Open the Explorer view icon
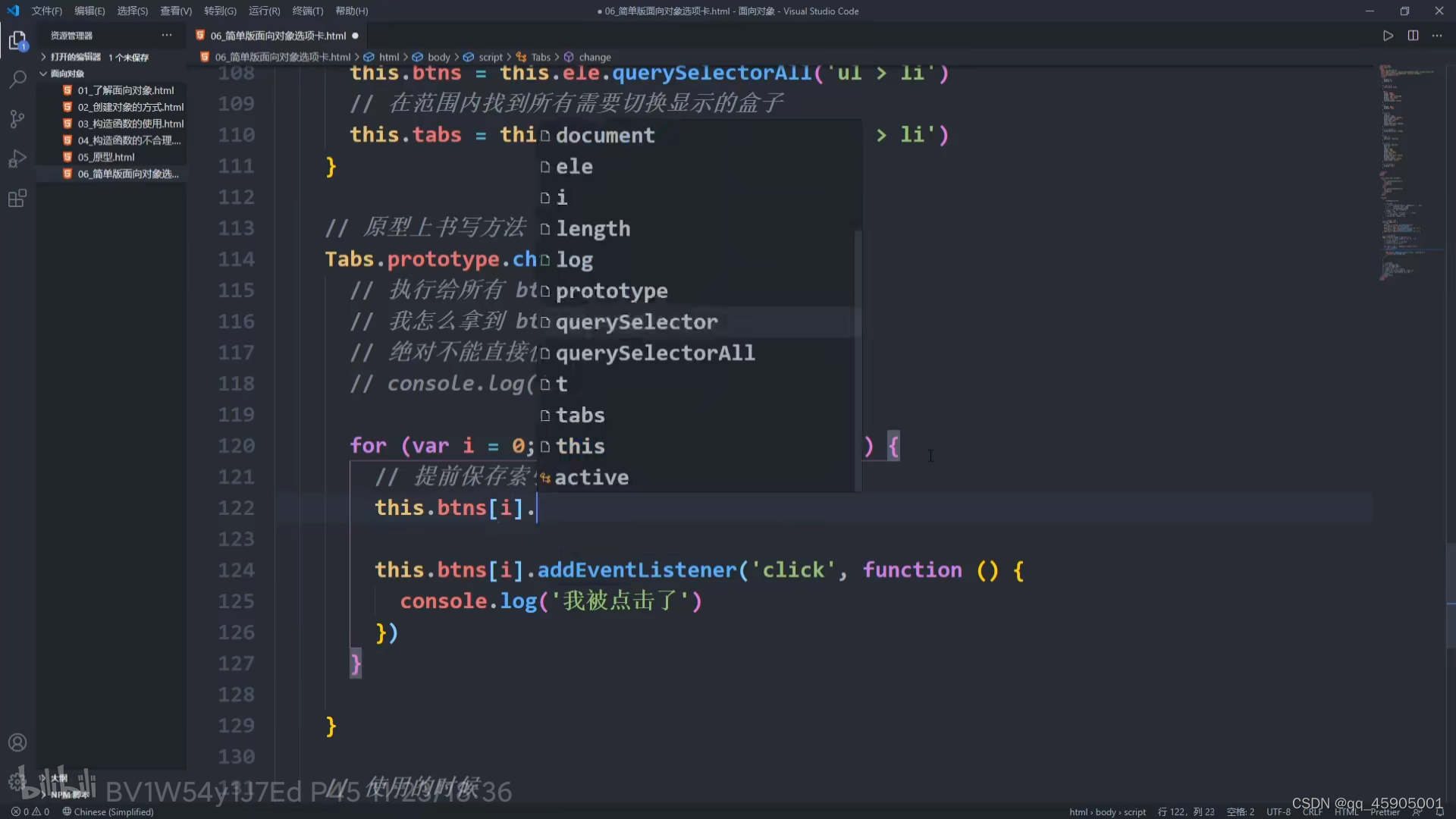Screen dimensions: 1456x819 point(17,40)
